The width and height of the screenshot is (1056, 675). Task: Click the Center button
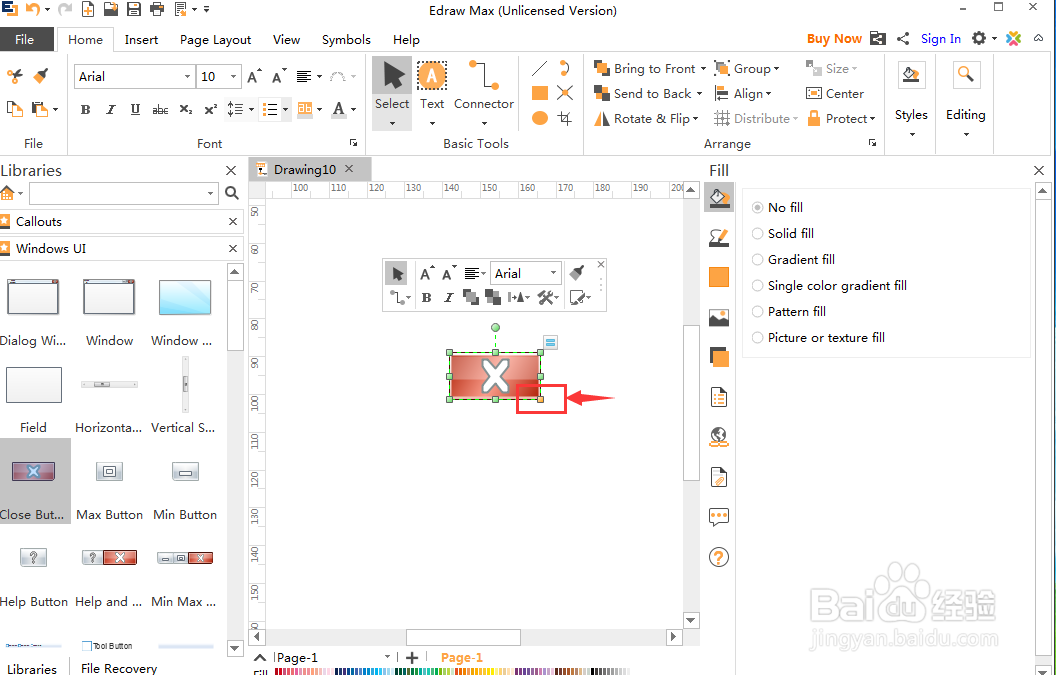834,94
